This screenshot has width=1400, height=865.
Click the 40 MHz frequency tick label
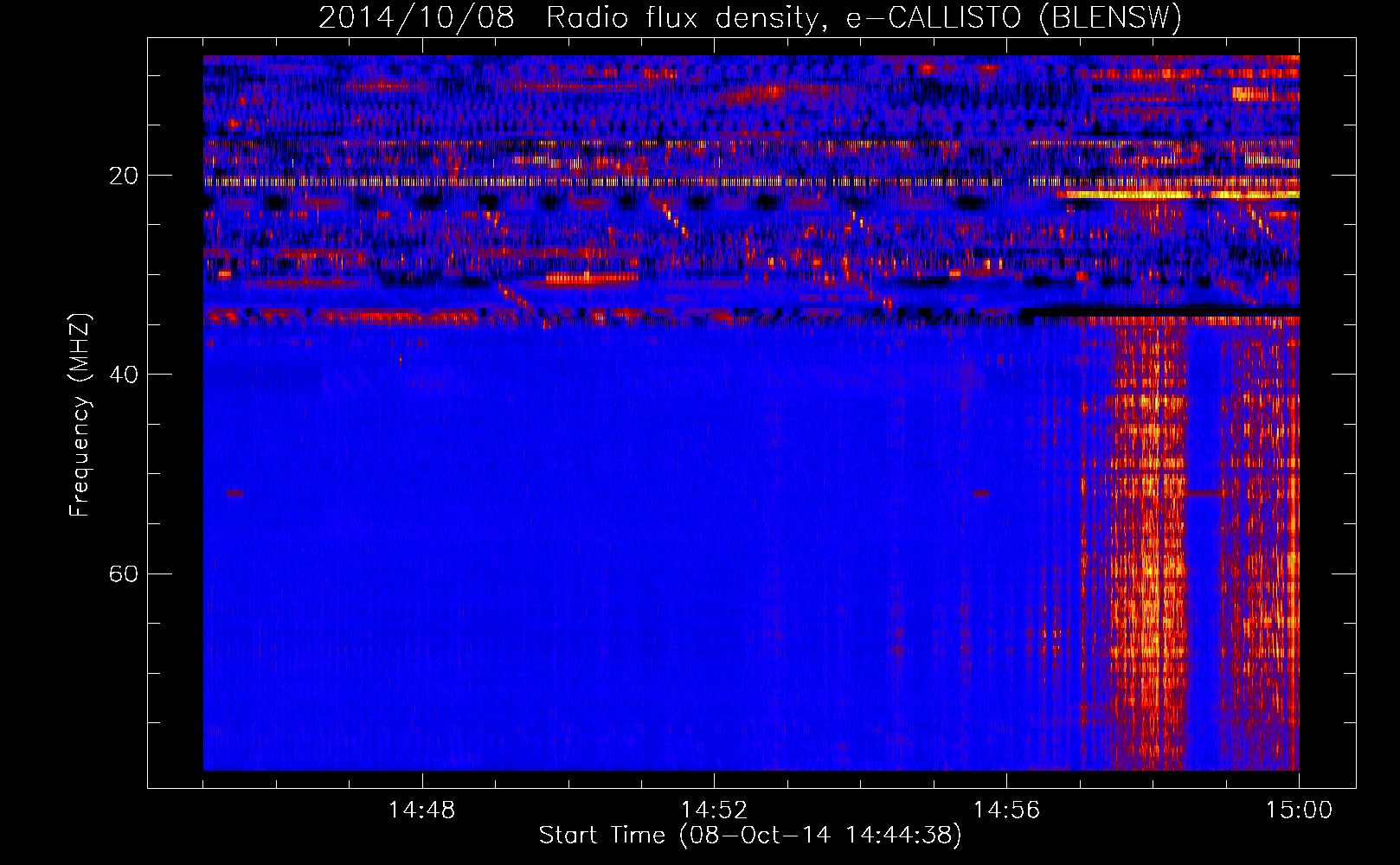[x=124, y=375]
